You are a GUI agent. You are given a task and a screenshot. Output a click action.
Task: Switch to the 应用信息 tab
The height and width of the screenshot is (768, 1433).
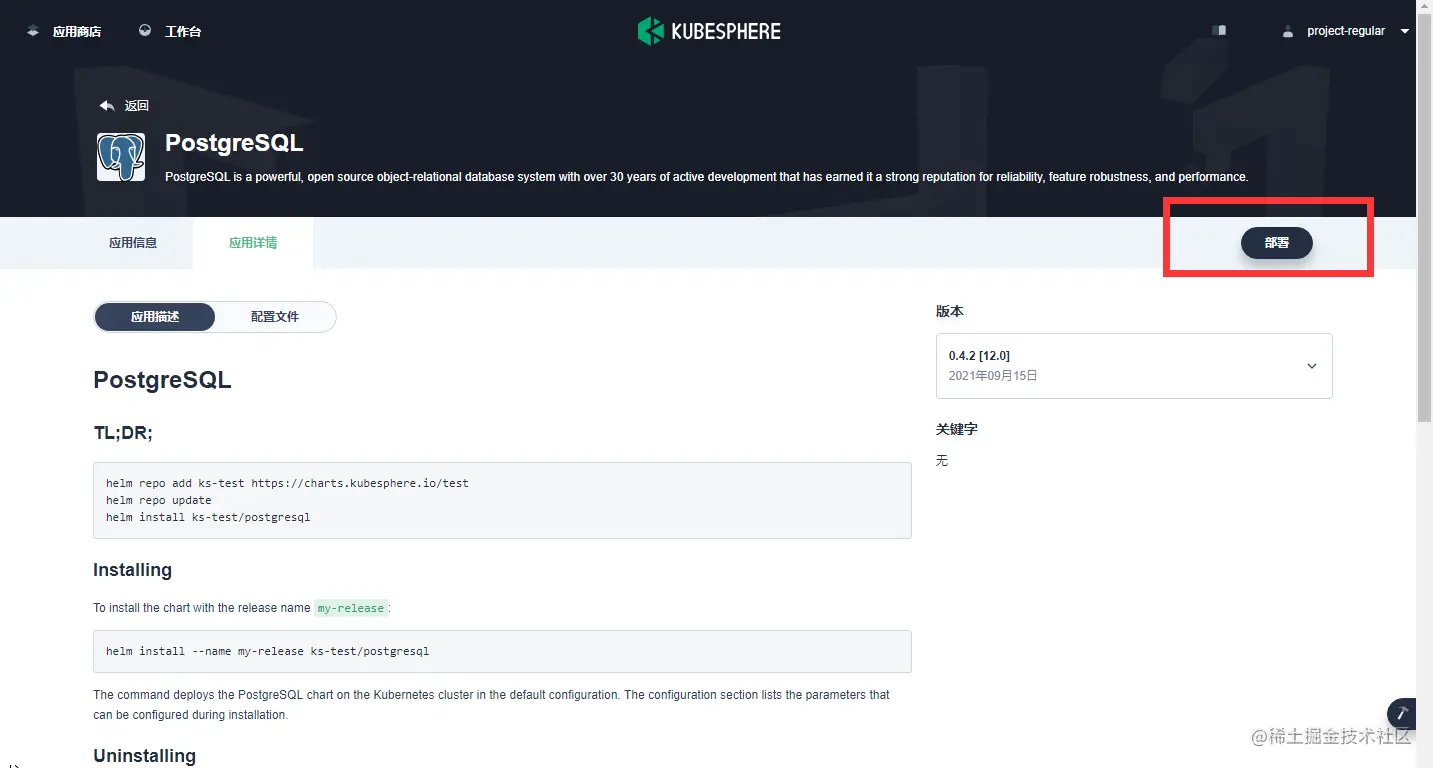pos(133,243)
